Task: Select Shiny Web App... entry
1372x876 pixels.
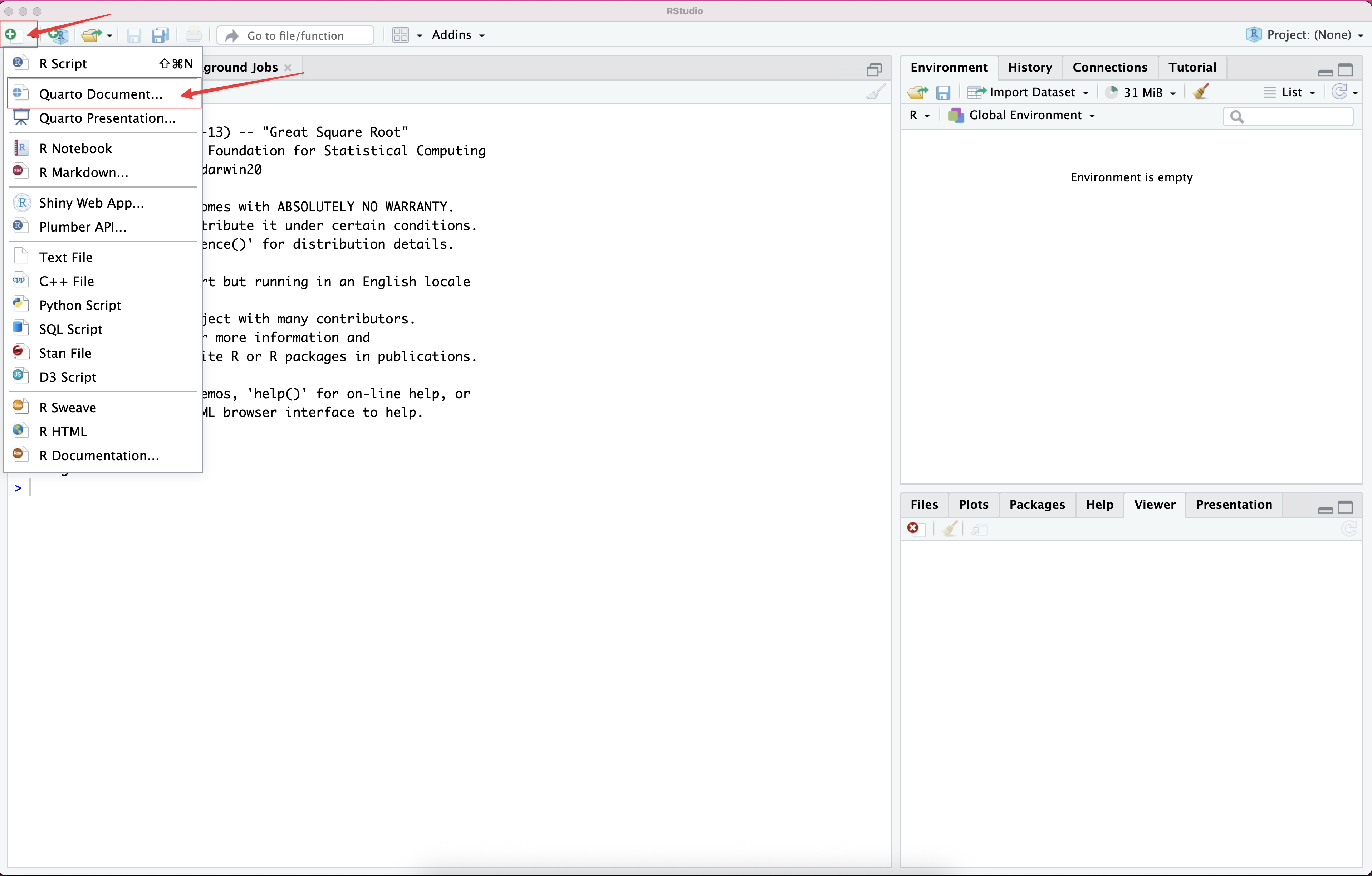Action: pyautogui.click(x=103, y=203)
